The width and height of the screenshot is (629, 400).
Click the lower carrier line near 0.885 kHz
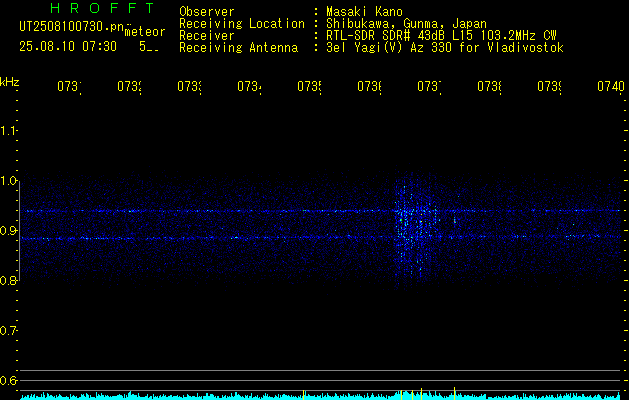(321, 237)
